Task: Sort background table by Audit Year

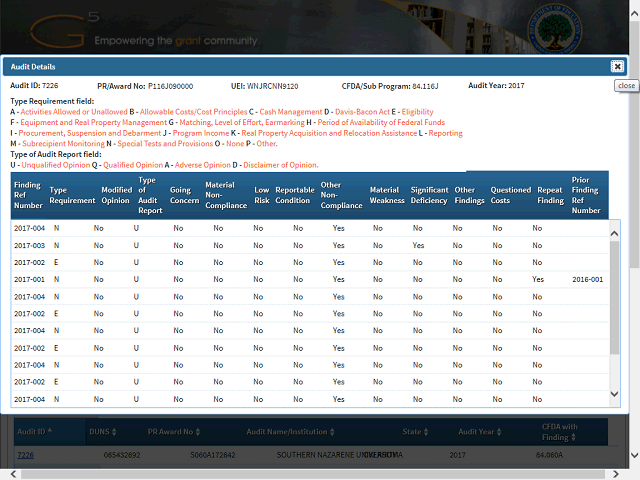Action: click(477, 432)
